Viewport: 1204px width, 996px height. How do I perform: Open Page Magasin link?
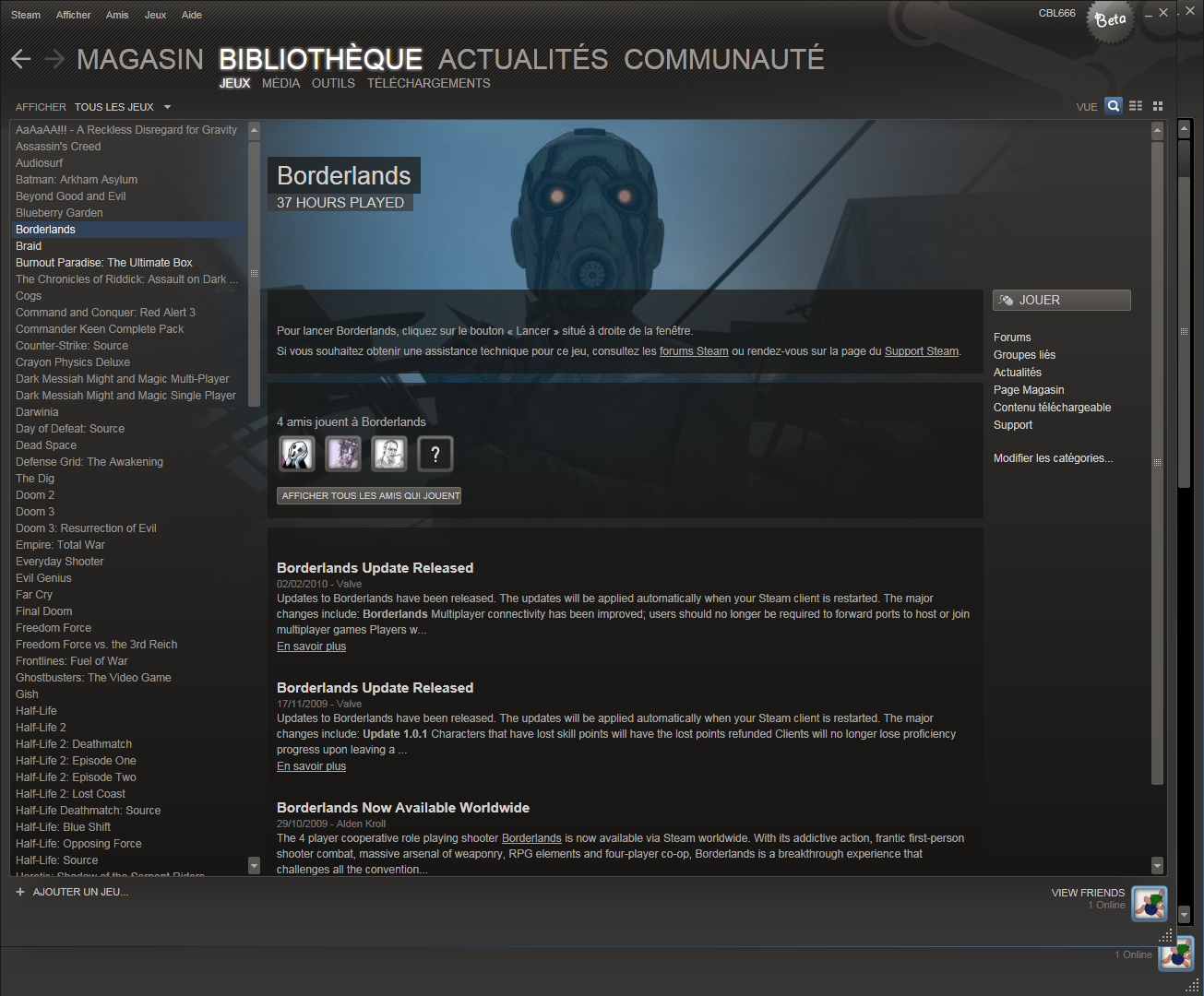point(1029,390)
